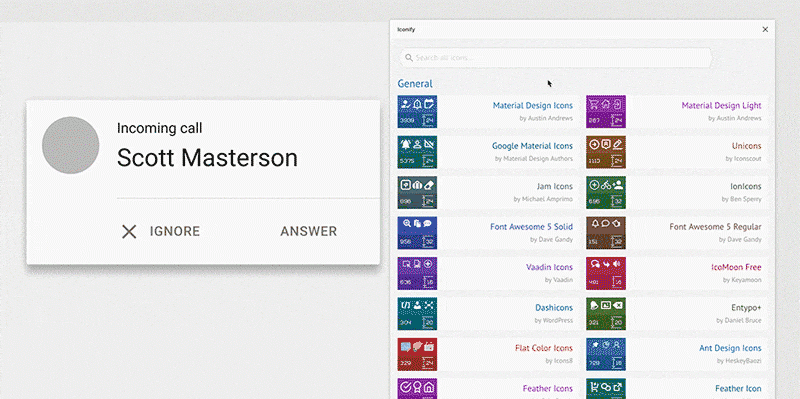The image size is (800, 399).
Task: Open the IonIcons set thumbnail
Action: [606, 192]
